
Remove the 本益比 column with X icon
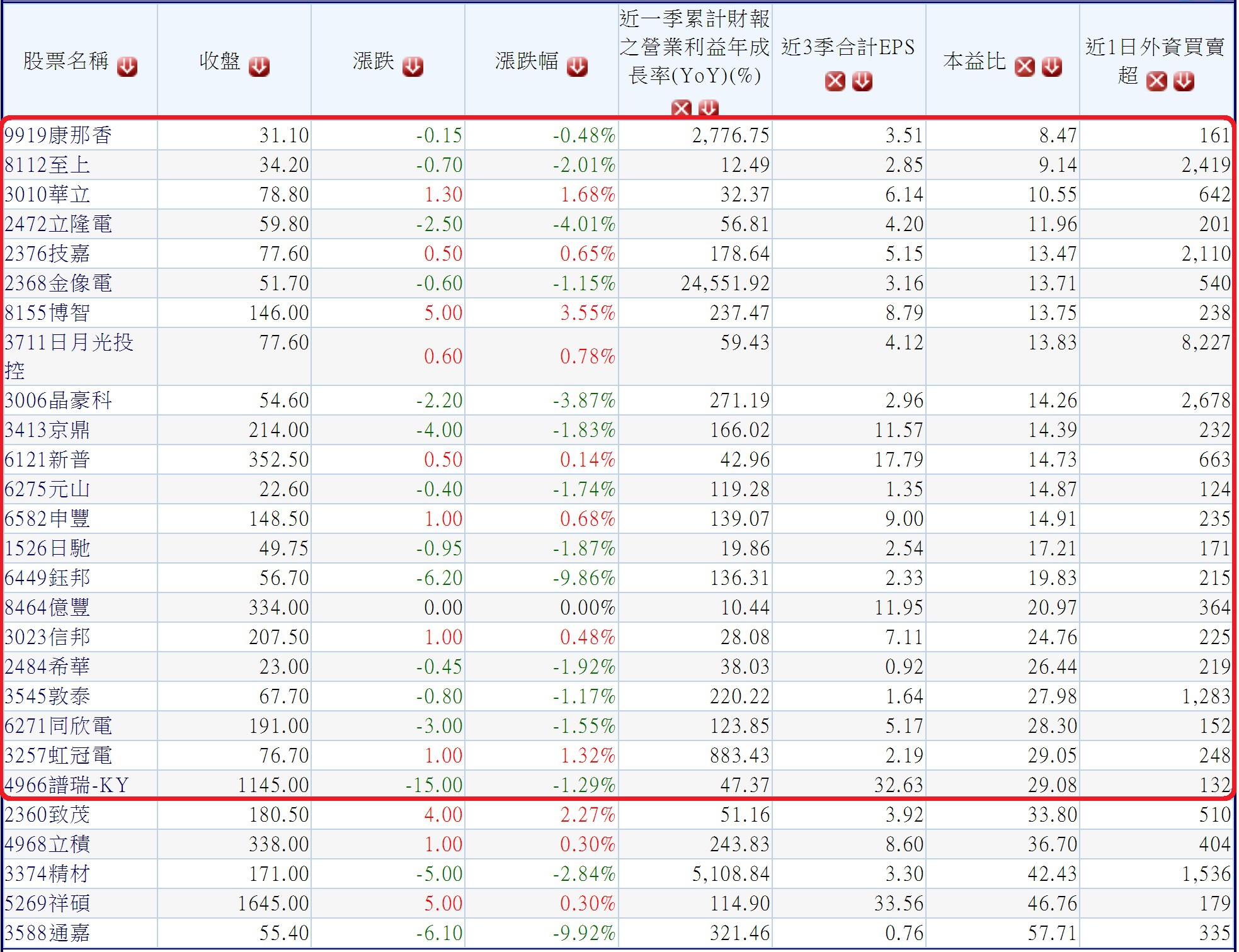pyautogui.click(x=1025, y=66)
